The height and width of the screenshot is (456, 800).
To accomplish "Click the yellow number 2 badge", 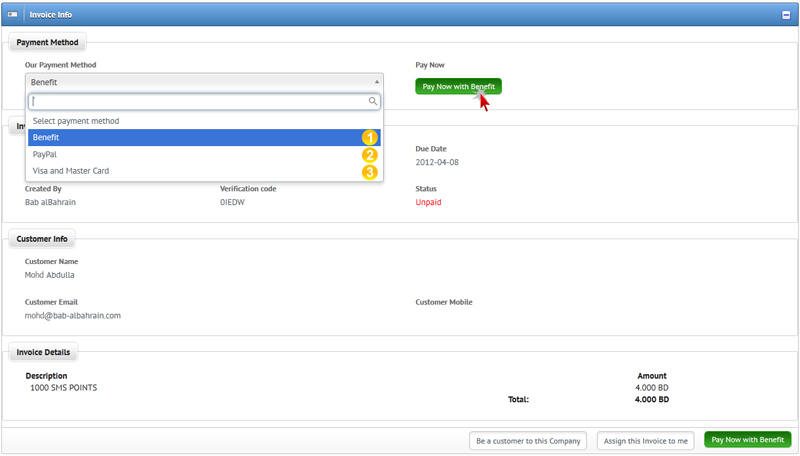I will click(x=369, y=155).
